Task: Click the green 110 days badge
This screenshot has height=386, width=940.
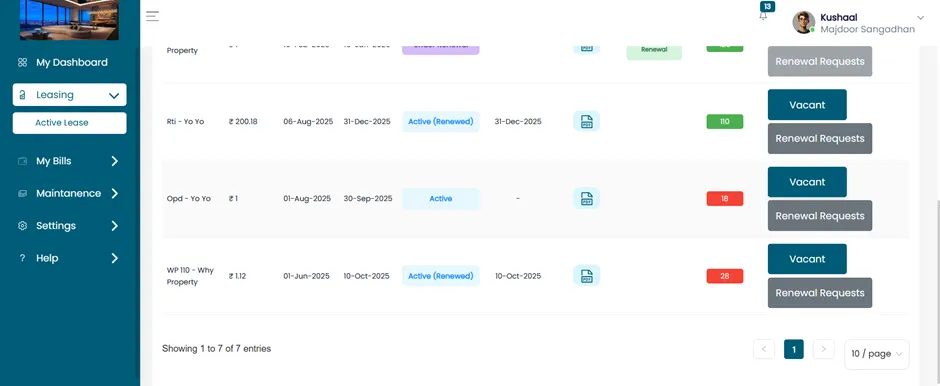Action: [x=725, y=122]
